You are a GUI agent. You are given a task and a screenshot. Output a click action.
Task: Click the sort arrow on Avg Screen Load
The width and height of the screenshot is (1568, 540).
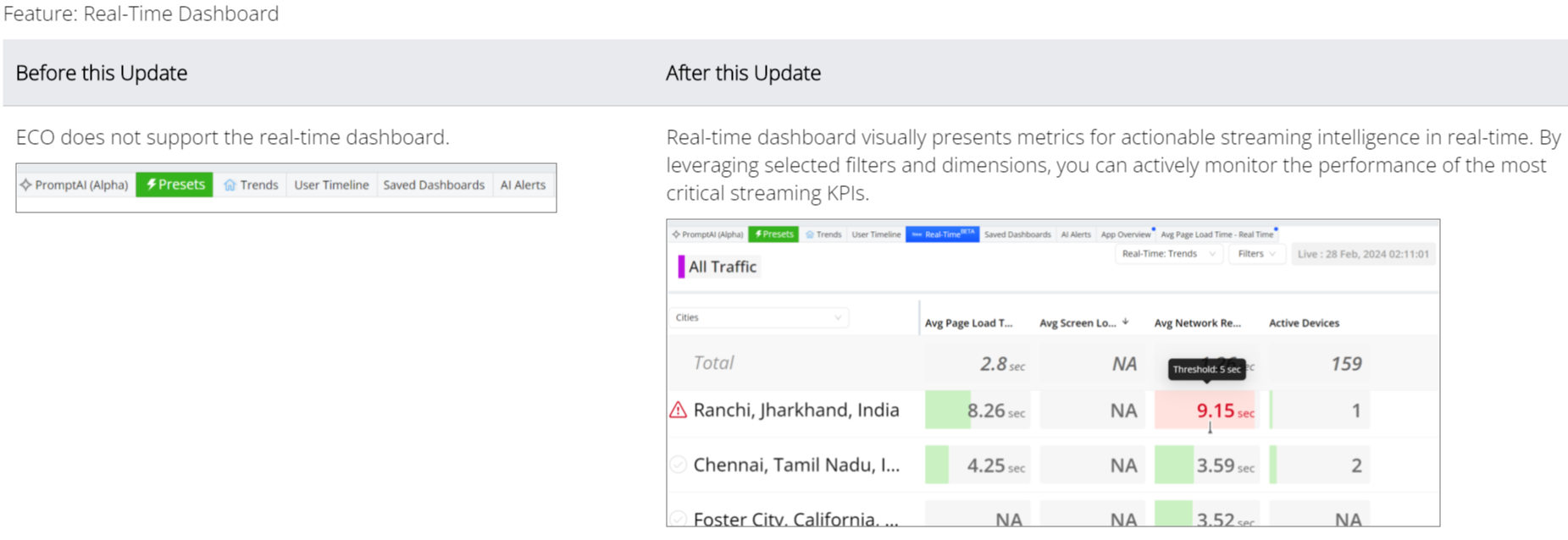(1125, 322)
